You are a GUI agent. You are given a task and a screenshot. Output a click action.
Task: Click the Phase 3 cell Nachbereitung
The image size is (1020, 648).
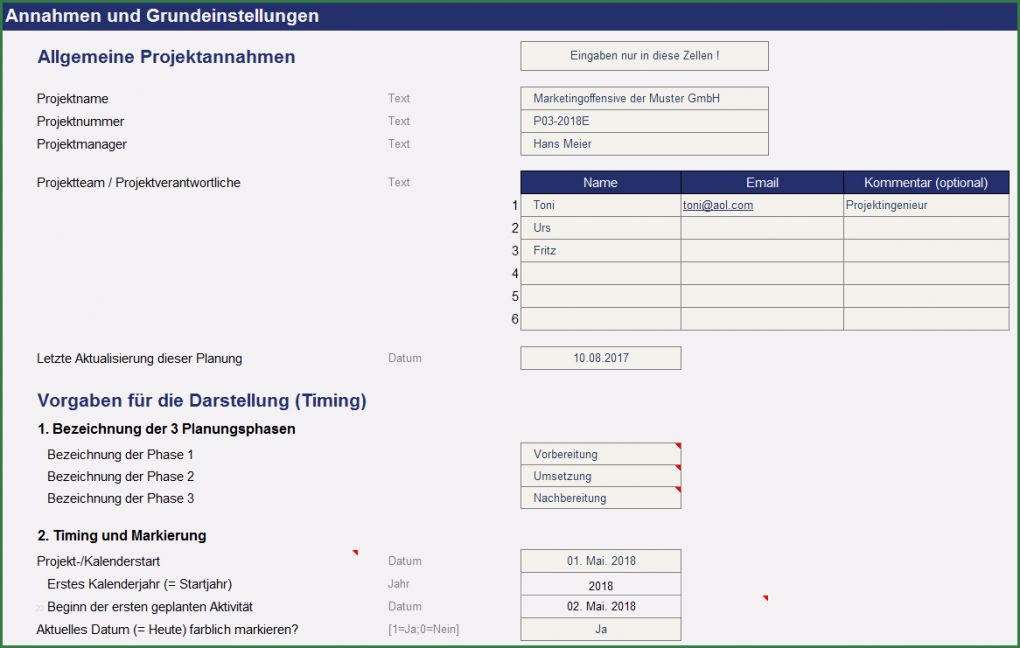tap(600, 498)
